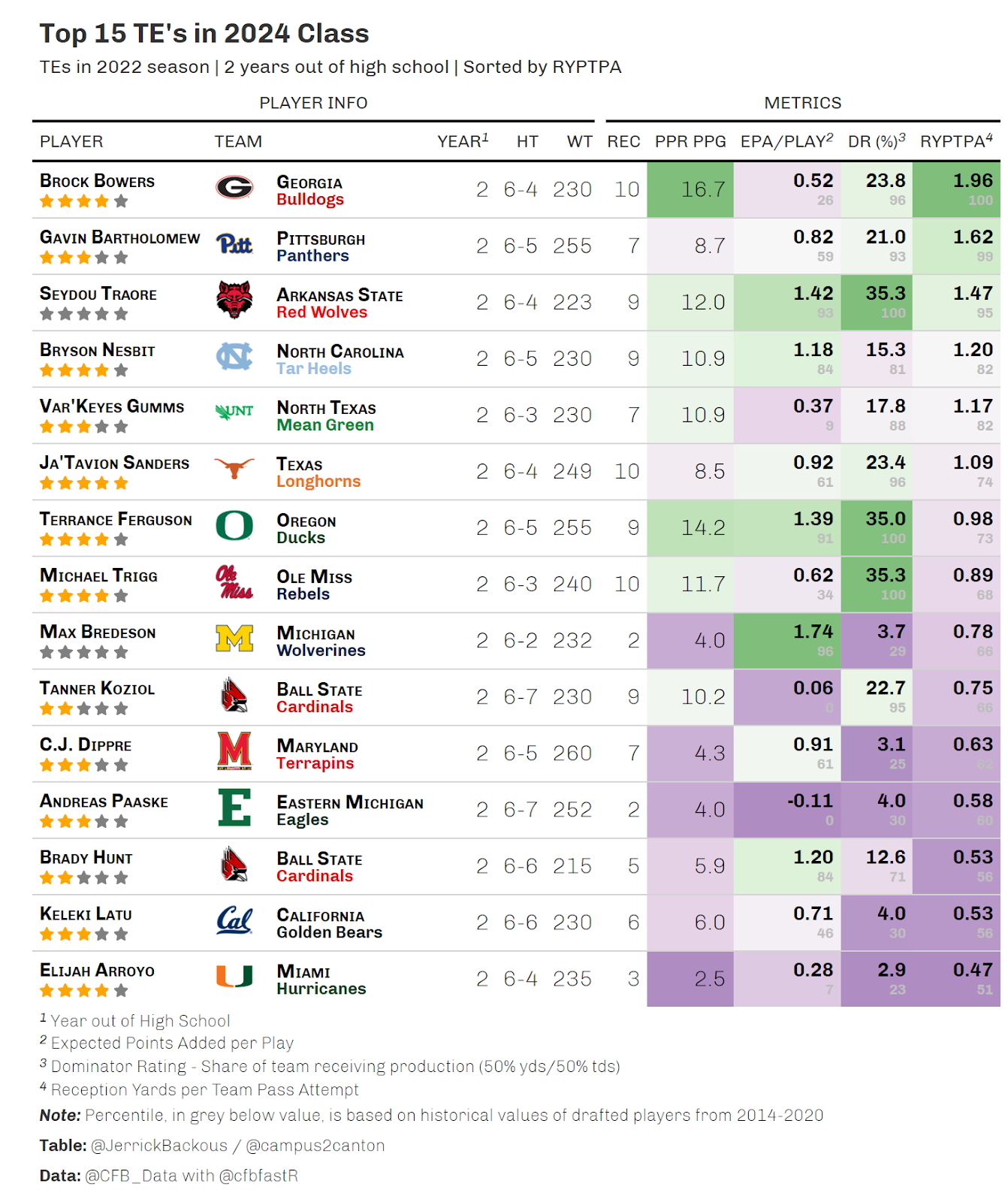Select the Miami Hurricanes U logo

click(234, 976)
